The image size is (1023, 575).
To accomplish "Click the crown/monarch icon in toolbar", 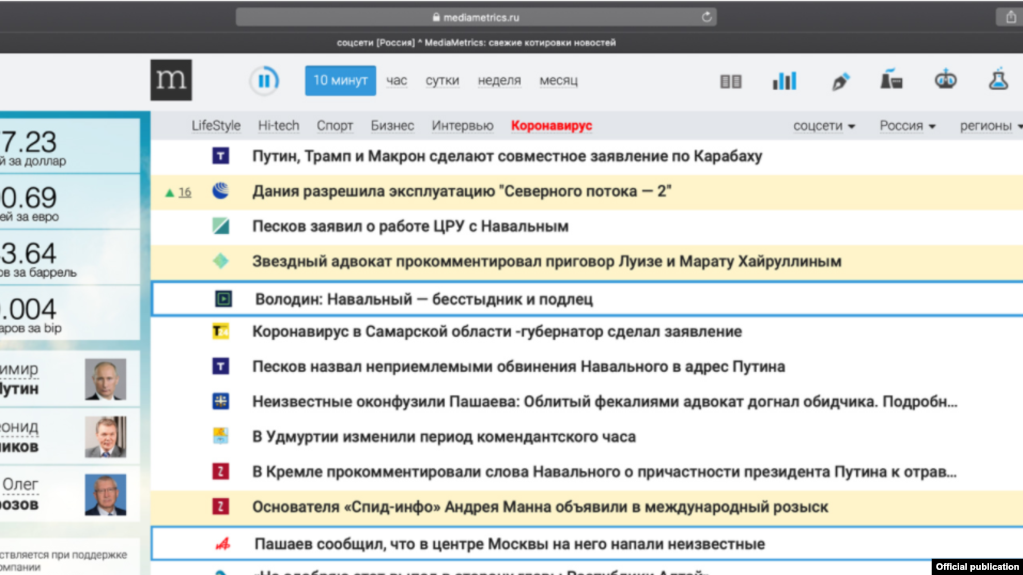I will (945, 80).
